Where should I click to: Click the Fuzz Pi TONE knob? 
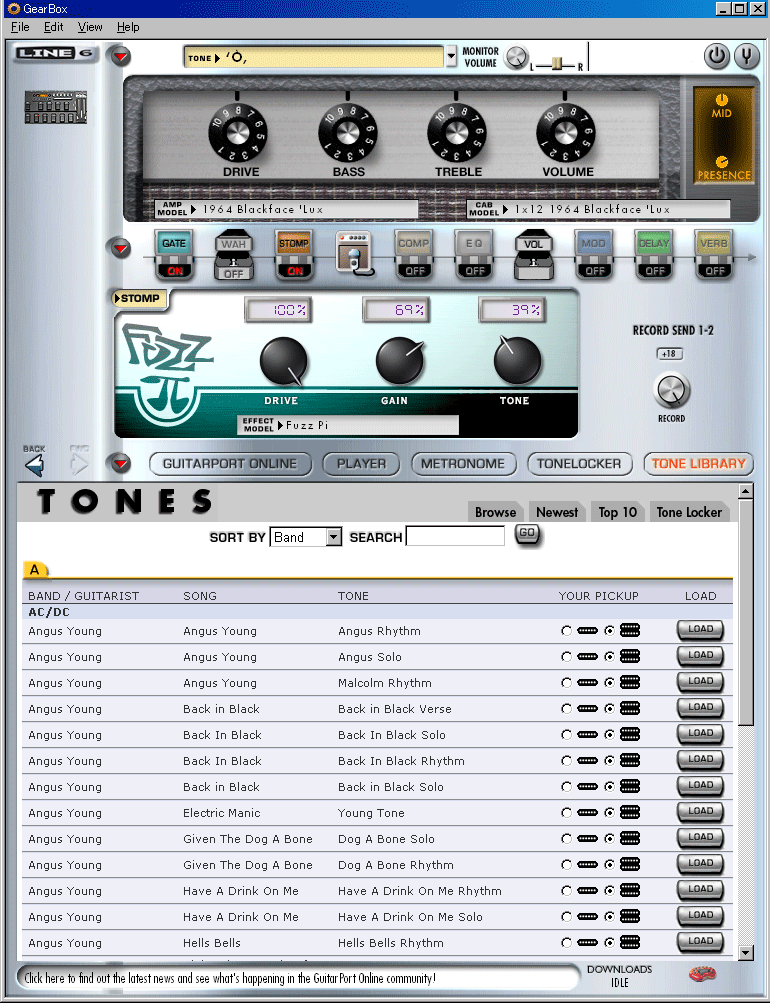(x=517, y=360)
